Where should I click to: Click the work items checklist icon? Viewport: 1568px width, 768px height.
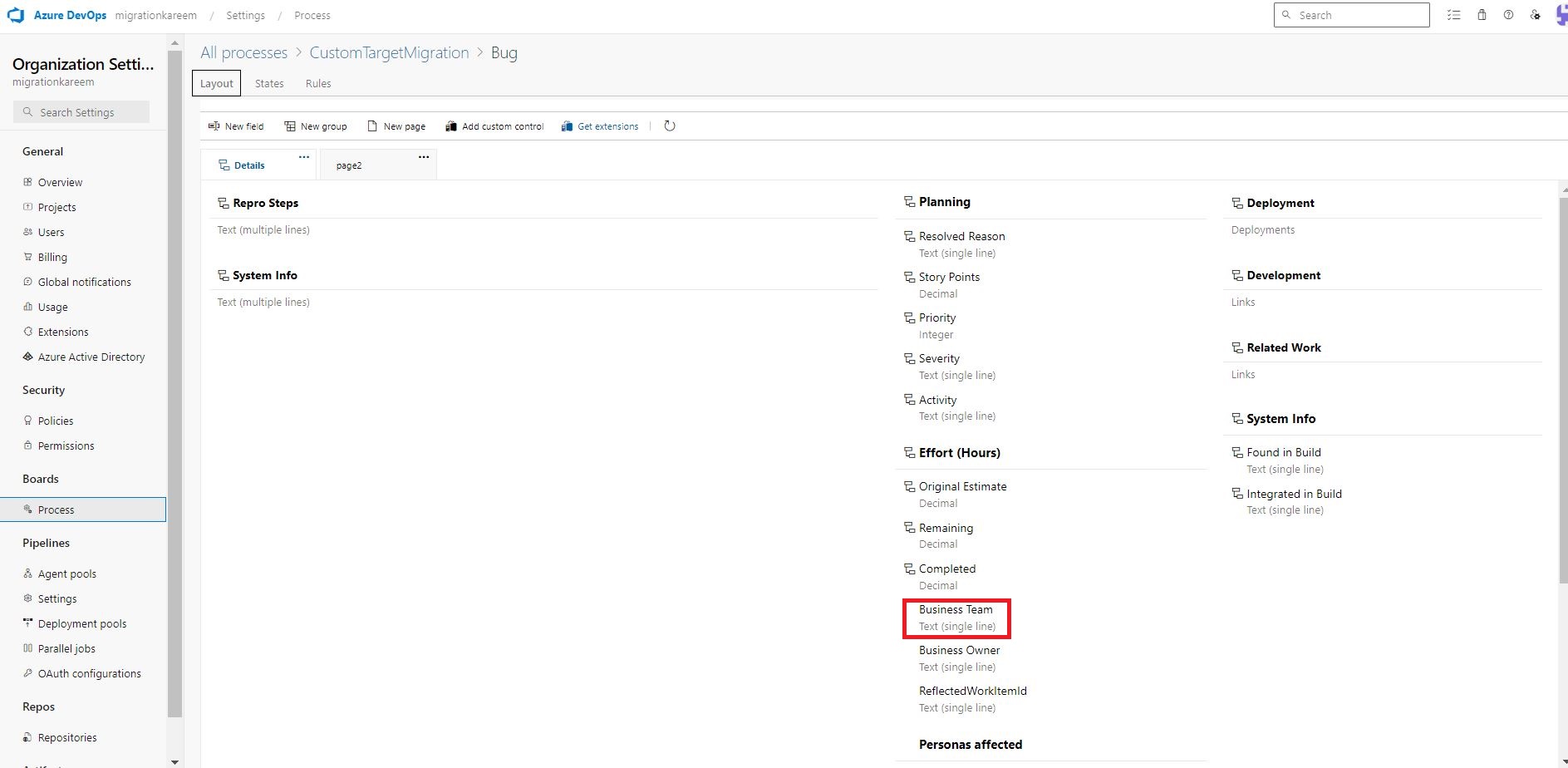click(1453, 15)
